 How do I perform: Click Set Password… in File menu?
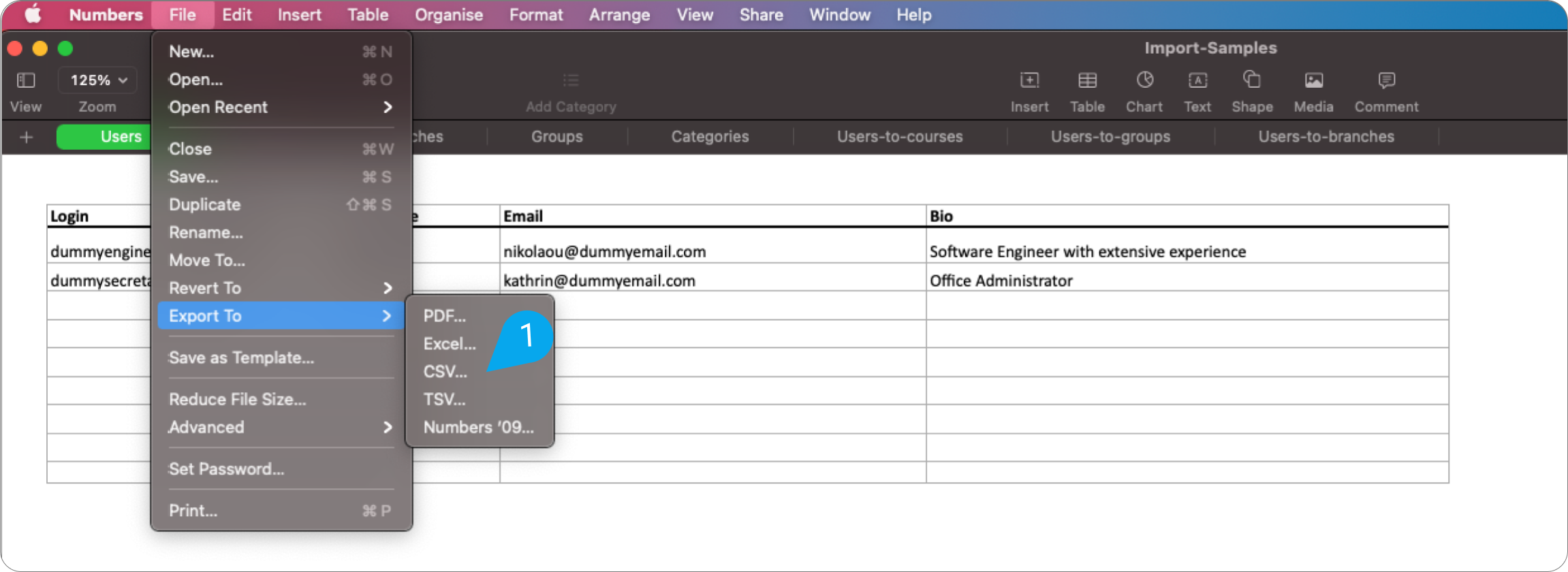(x=227, y=469)
